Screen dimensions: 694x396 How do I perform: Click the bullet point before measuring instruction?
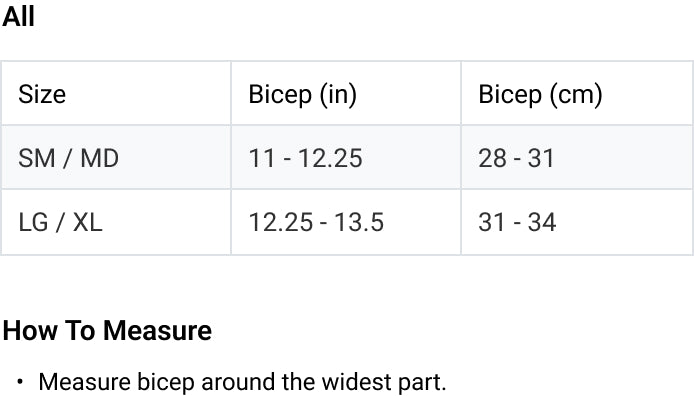coord(20,381)
